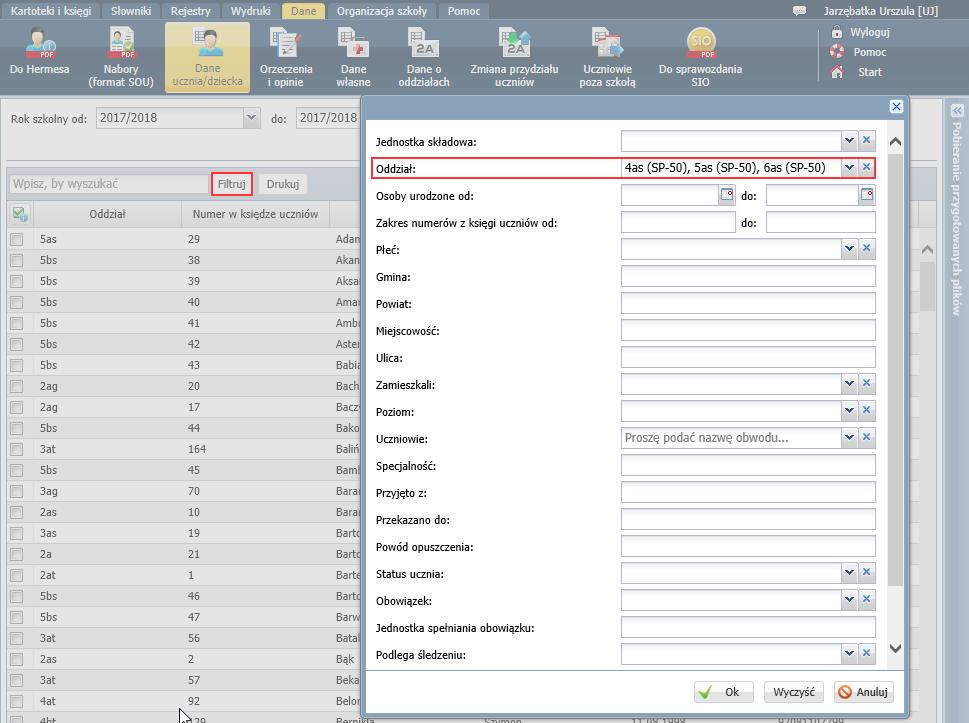The image size is (969, 723).
Task: Click dialog scrollbar down arrow
Action: click(895, 648)
